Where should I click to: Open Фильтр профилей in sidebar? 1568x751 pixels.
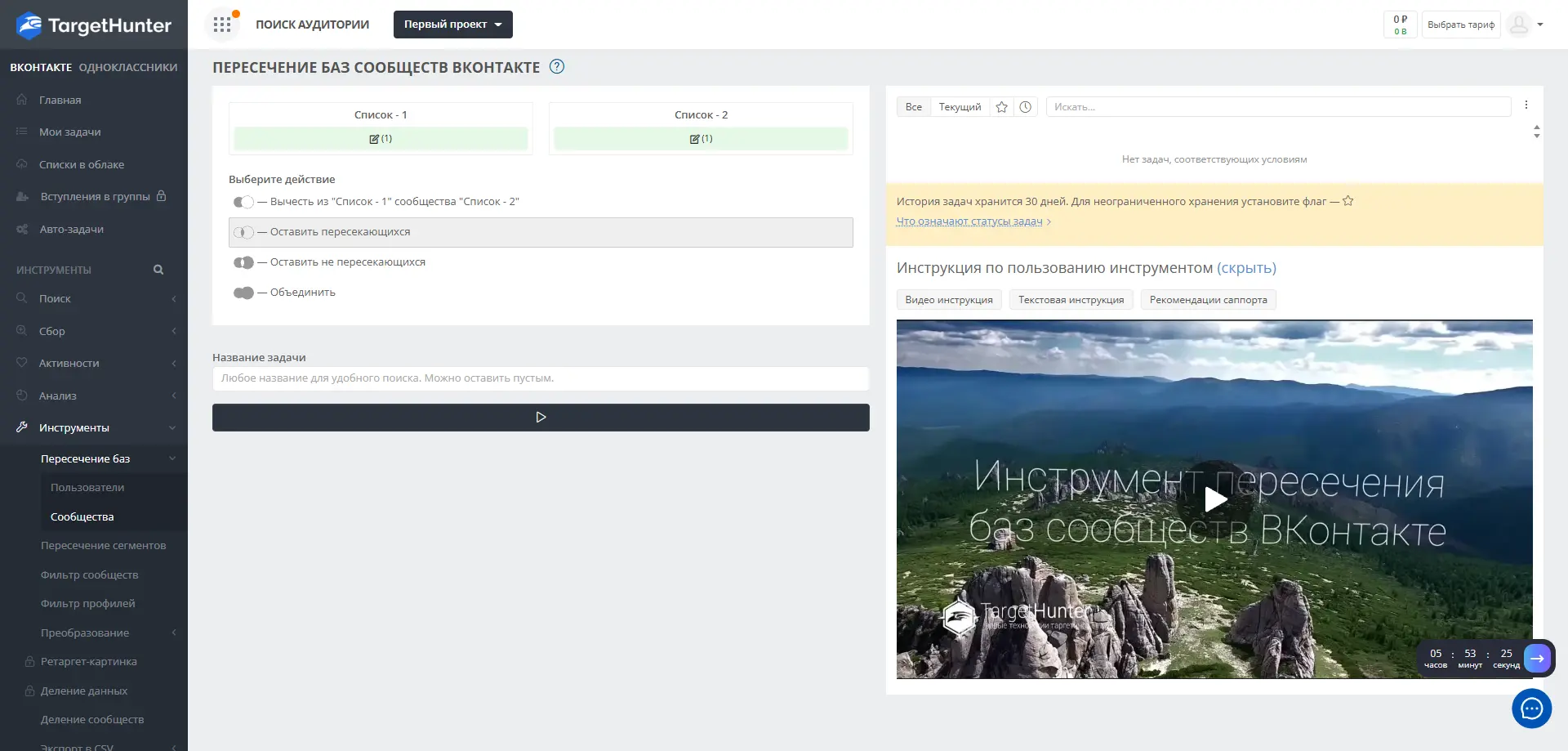point(88,604)
